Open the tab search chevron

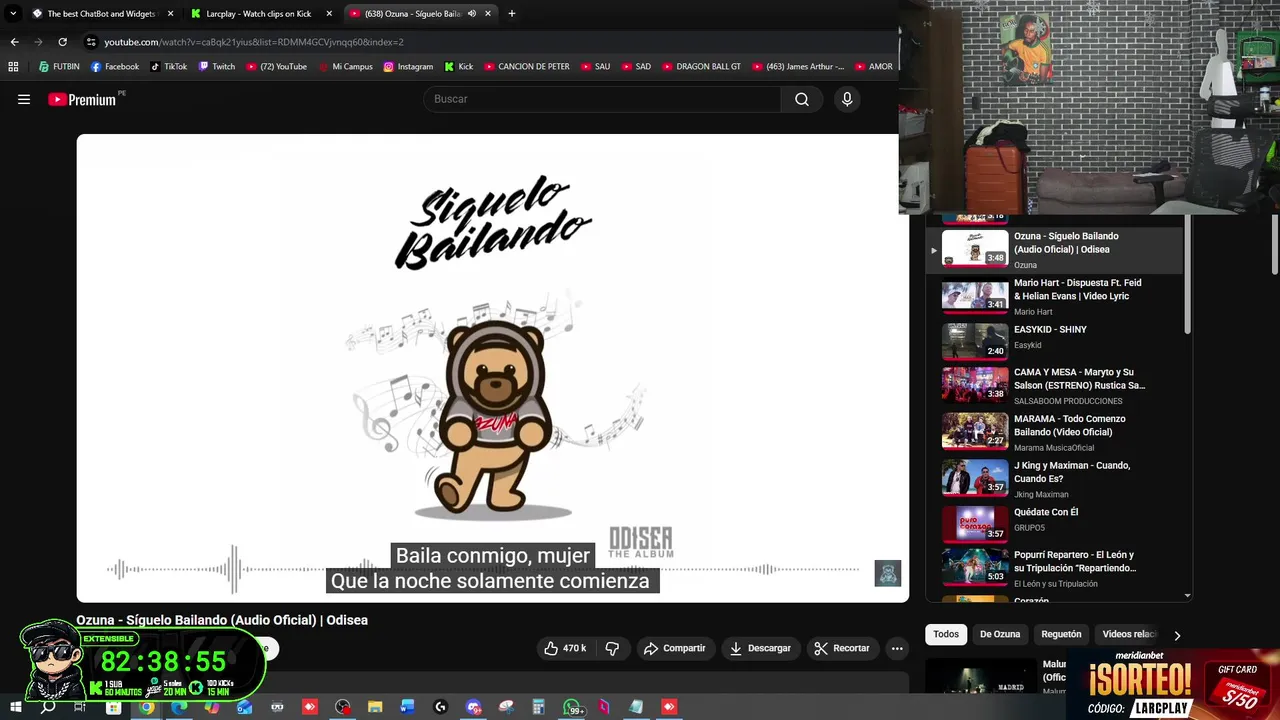pyautogui.click(x=12, y=14)
